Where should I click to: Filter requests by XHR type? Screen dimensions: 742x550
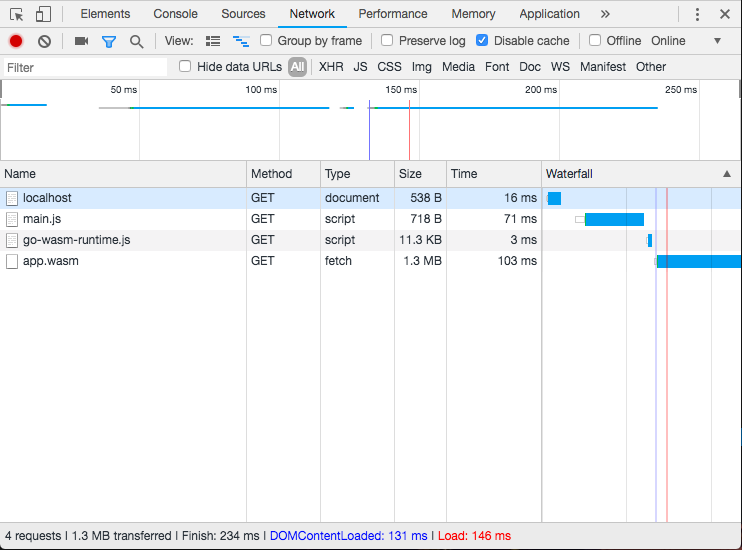click(331, 67)
